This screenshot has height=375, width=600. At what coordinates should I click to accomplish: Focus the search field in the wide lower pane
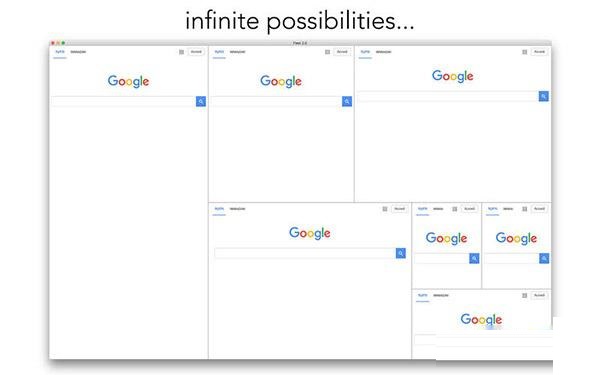(x=305, y=253)
